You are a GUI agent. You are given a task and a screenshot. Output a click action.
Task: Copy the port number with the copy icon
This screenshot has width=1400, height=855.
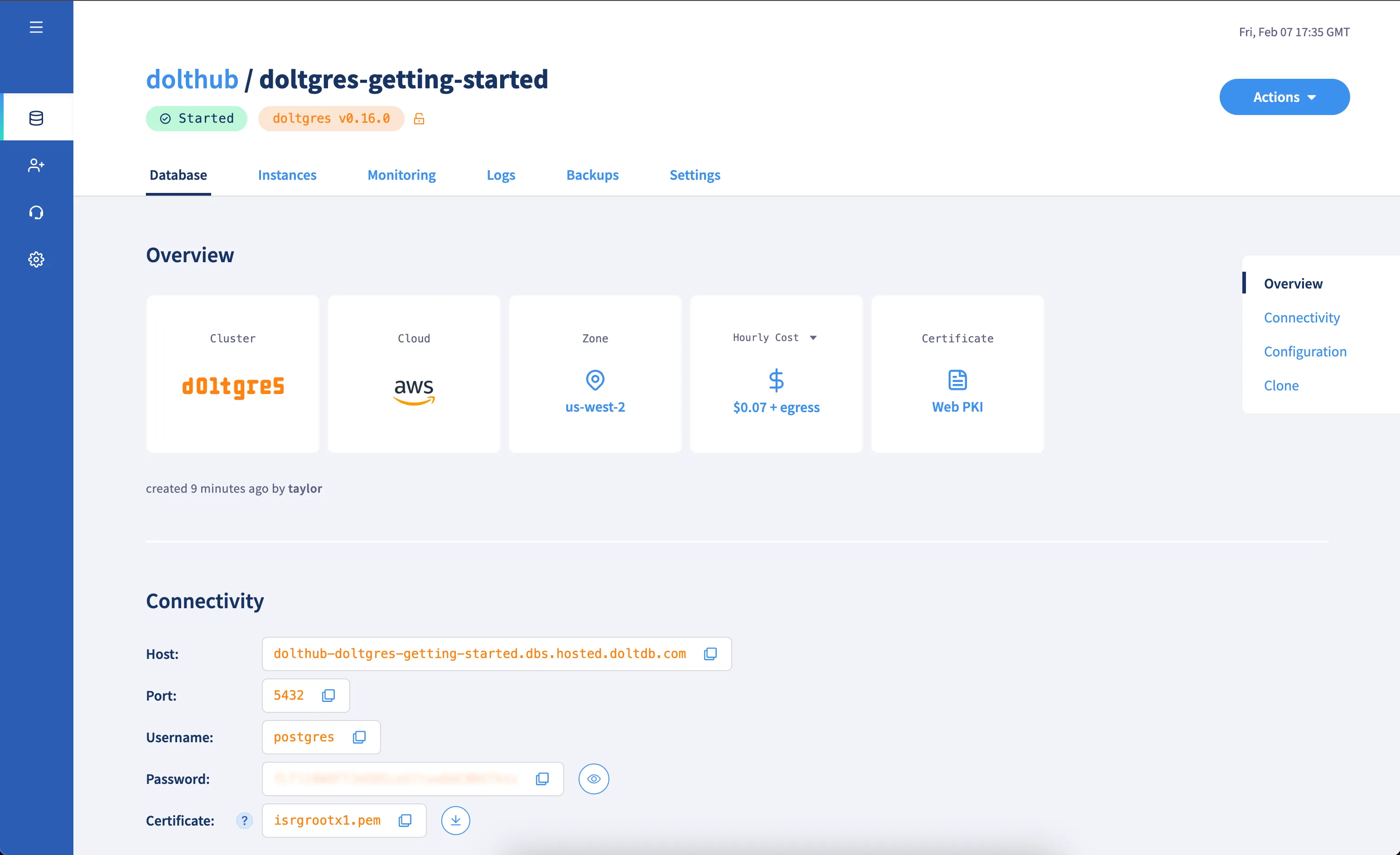tap(328, 695)
